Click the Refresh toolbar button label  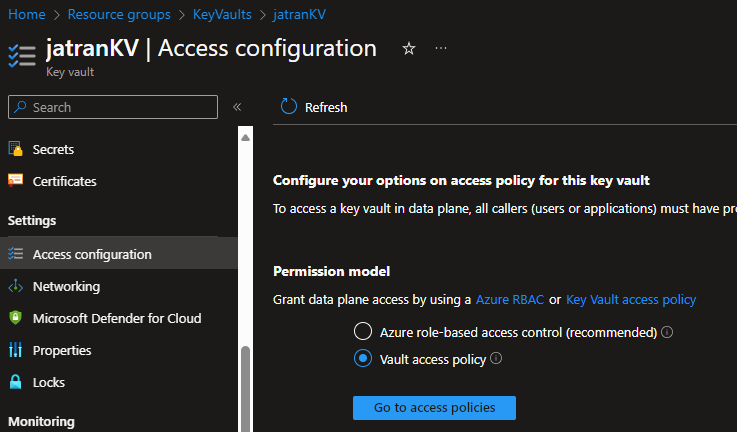point(326,107)
